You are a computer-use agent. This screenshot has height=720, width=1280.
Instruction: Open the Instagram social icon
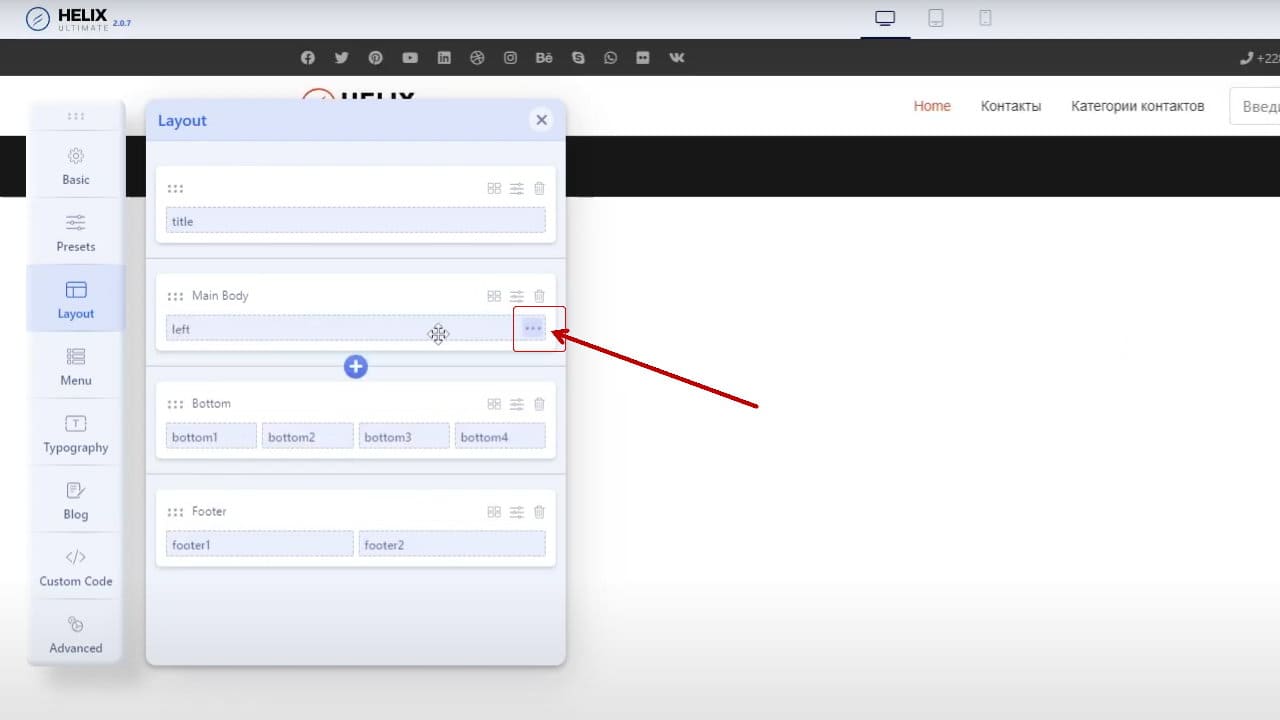[510, 58]
